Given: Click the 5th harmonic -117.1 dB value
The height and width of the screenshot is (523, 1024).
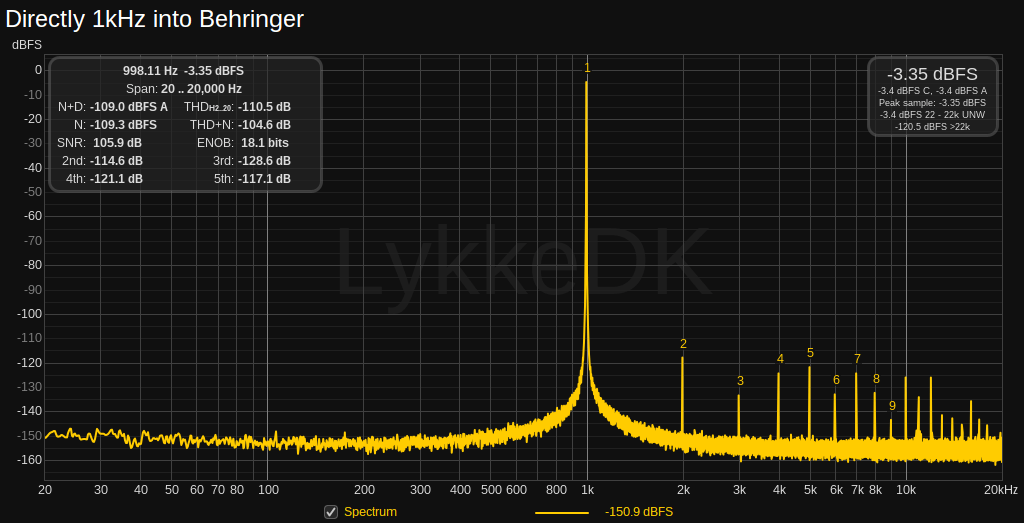Looking at the screenshot, I should coord(264,178).
